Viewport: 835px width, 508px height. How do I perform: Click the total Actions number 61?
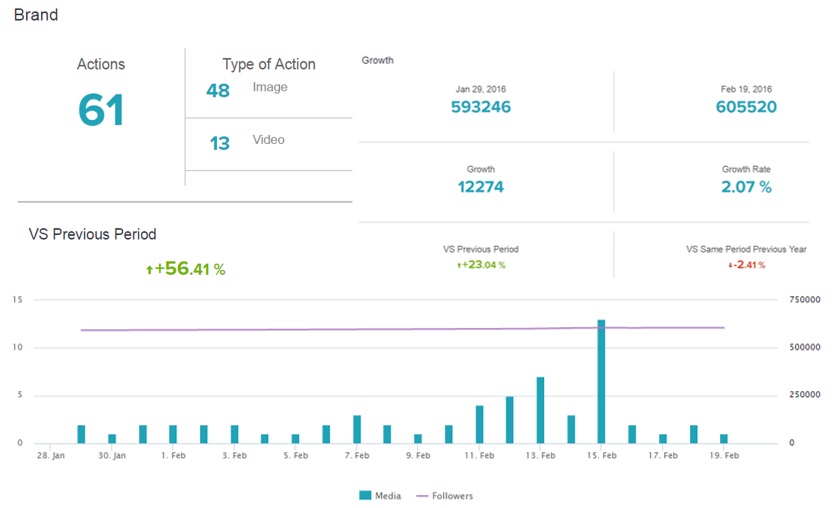[x=101, y=111]
